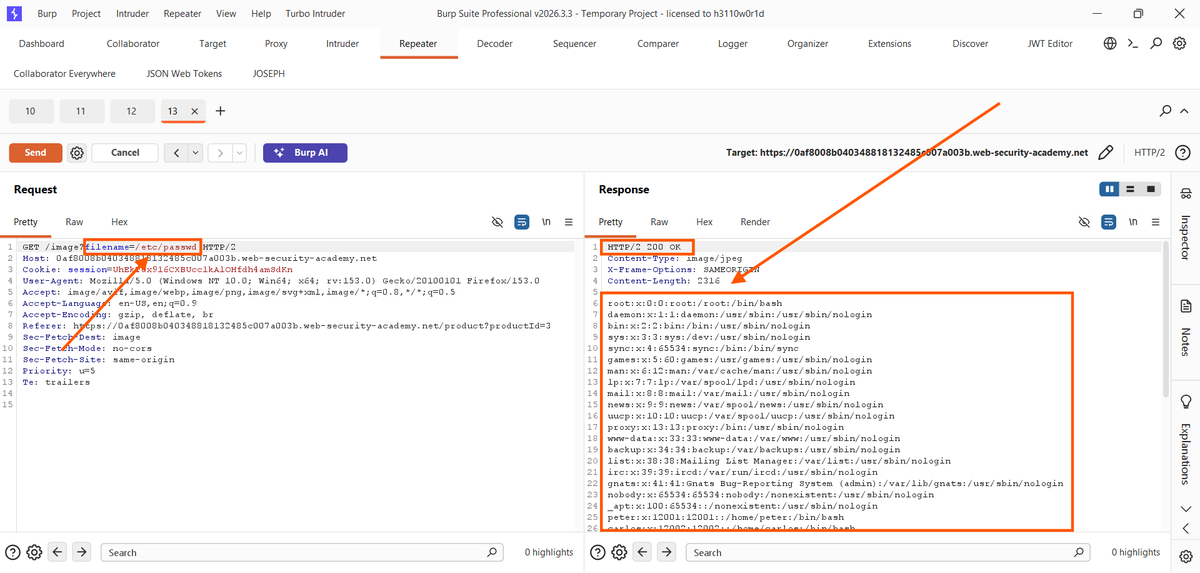Click the Send button
Screen dimensions: 1200x573
click(35, 153)
